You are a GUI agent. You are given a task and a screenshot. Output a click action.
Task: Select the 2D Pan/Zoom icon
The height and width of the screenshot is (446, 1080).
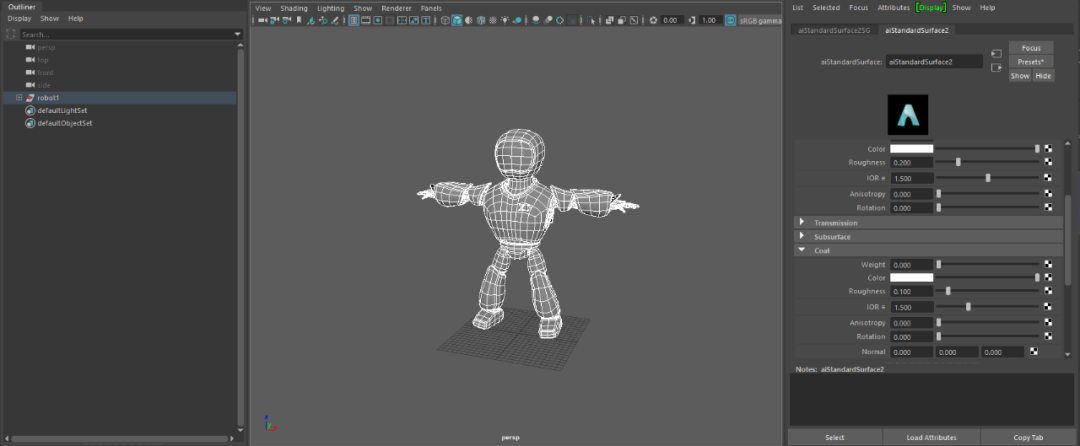(x=323, y=21)
